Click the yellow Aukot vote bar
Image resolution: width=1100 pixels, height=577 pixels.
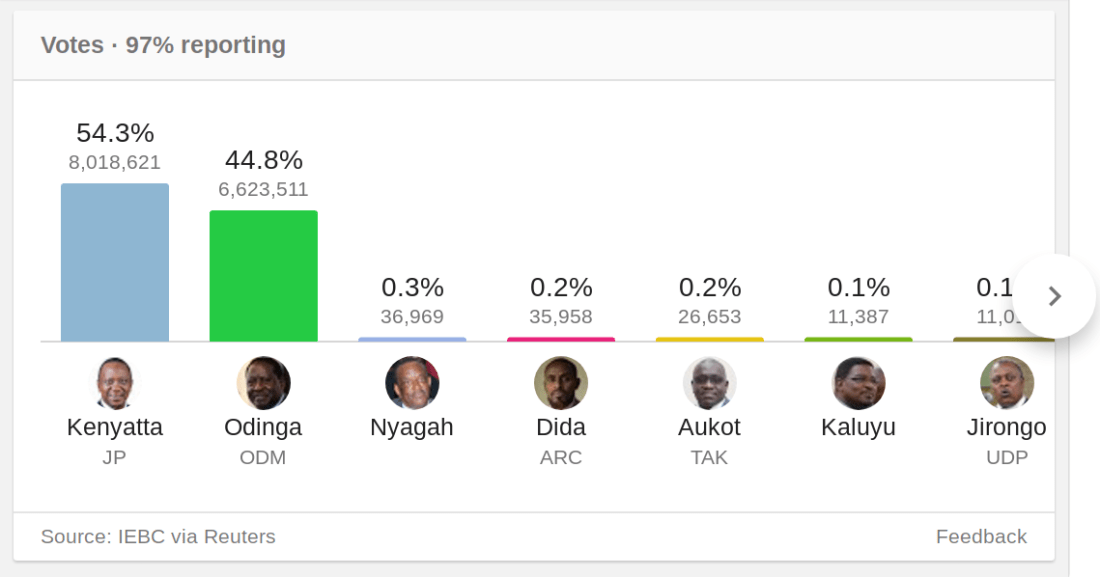(710, 339)
